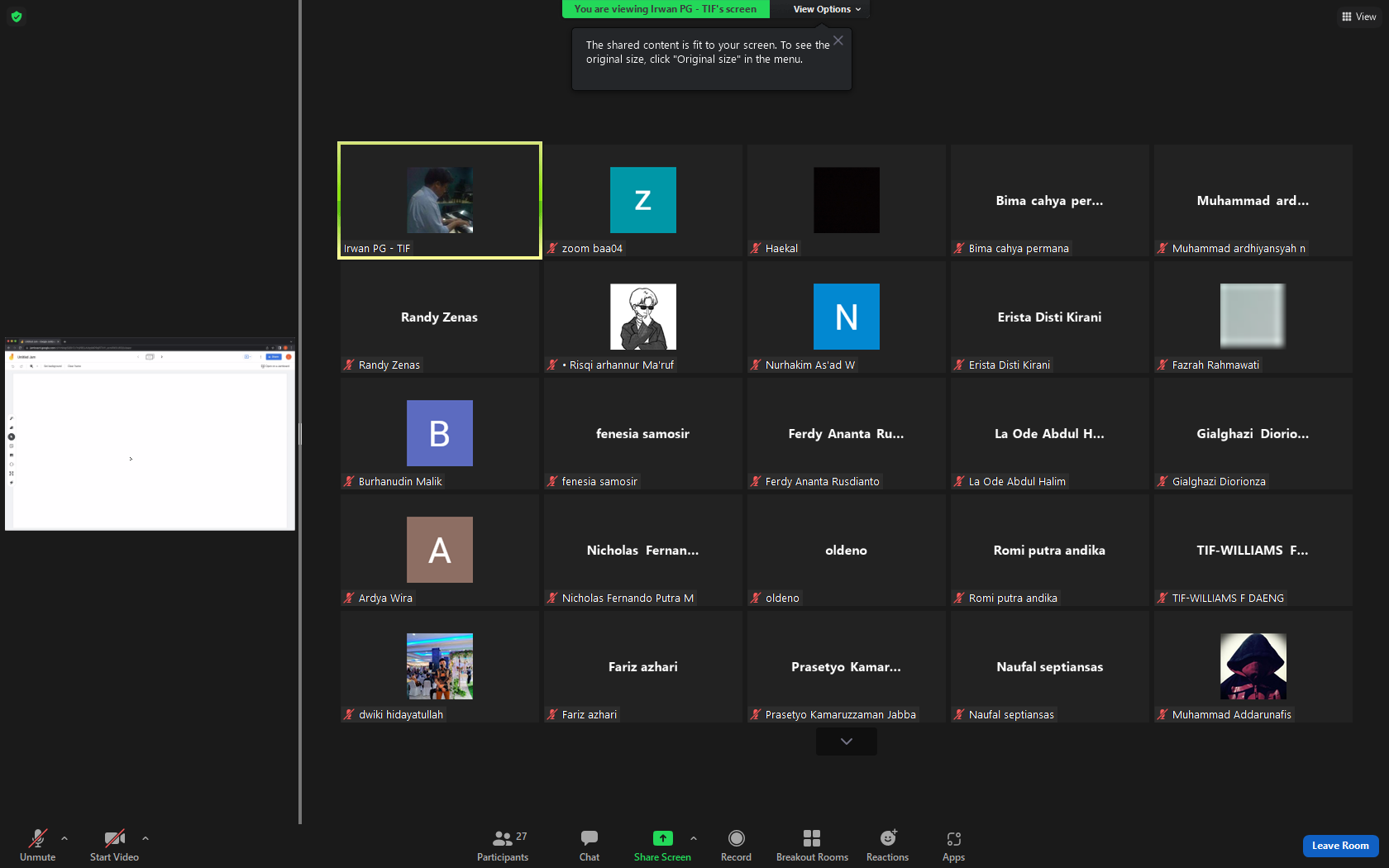Open the Participants panel
This screenshot has height=868, width=1389.
pyautogui.click(x=503, y=846)
